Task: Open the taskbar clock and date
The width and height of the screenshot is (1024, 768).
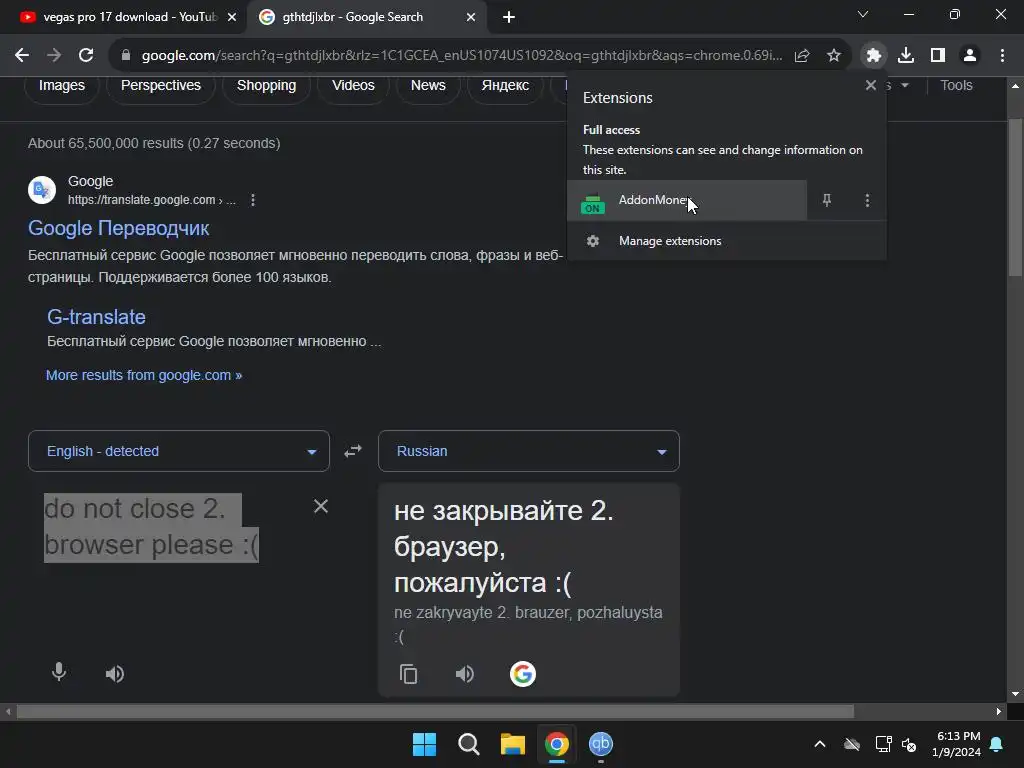Action: point(957,744)
